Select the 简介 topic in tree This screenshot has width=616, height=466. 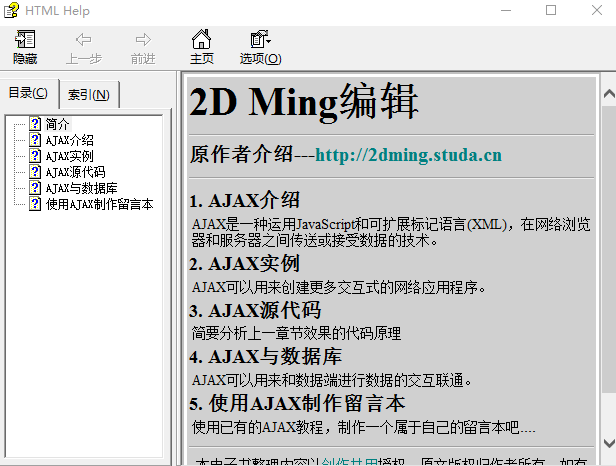(58, 124)
